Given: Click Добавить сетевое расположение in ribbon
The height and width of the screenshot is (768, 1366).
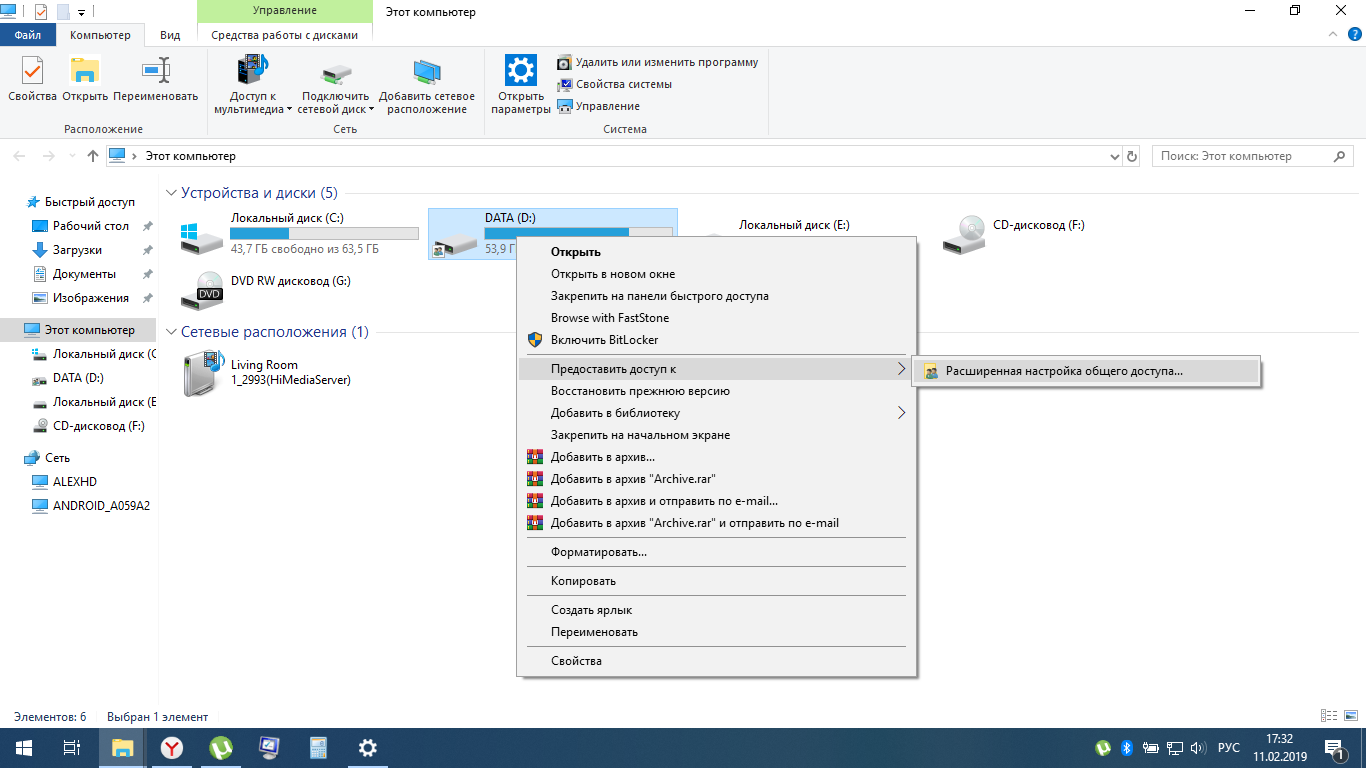Looking at the screenshot, I should tap(427, 86).
